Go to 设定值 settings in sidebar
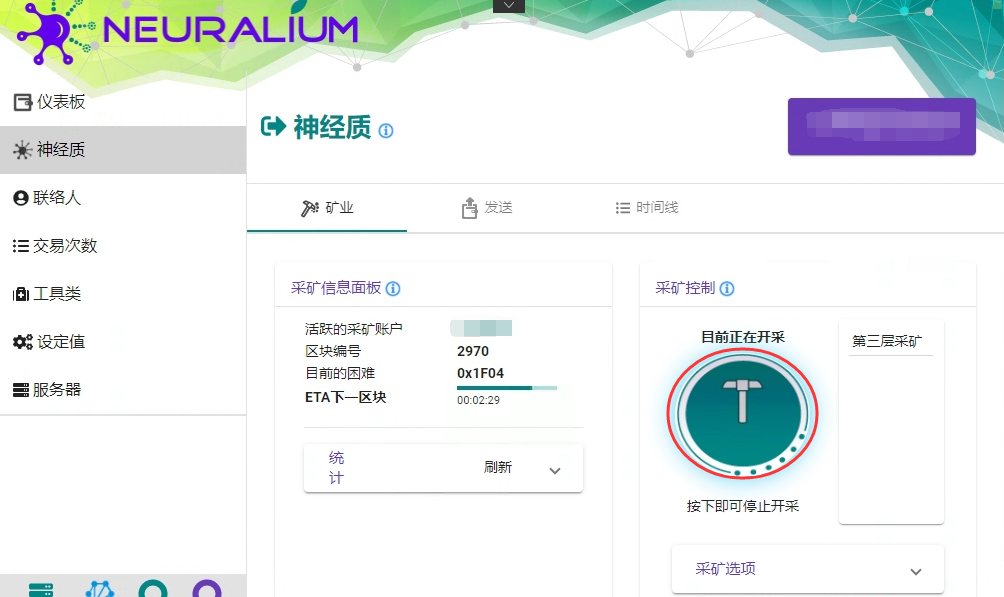This screenshot has height=597, width=1004. pyautogui.click(x=60, y=342)
